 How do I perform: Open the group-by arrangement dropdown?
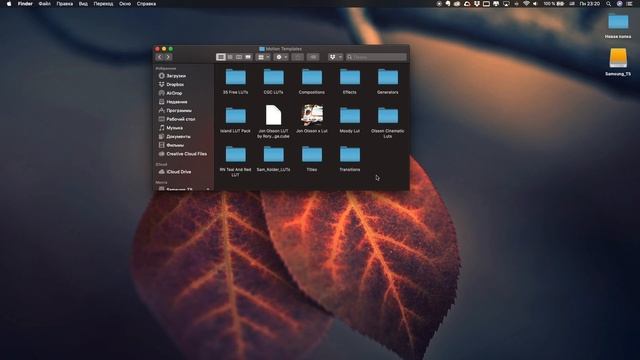[263, 57]
